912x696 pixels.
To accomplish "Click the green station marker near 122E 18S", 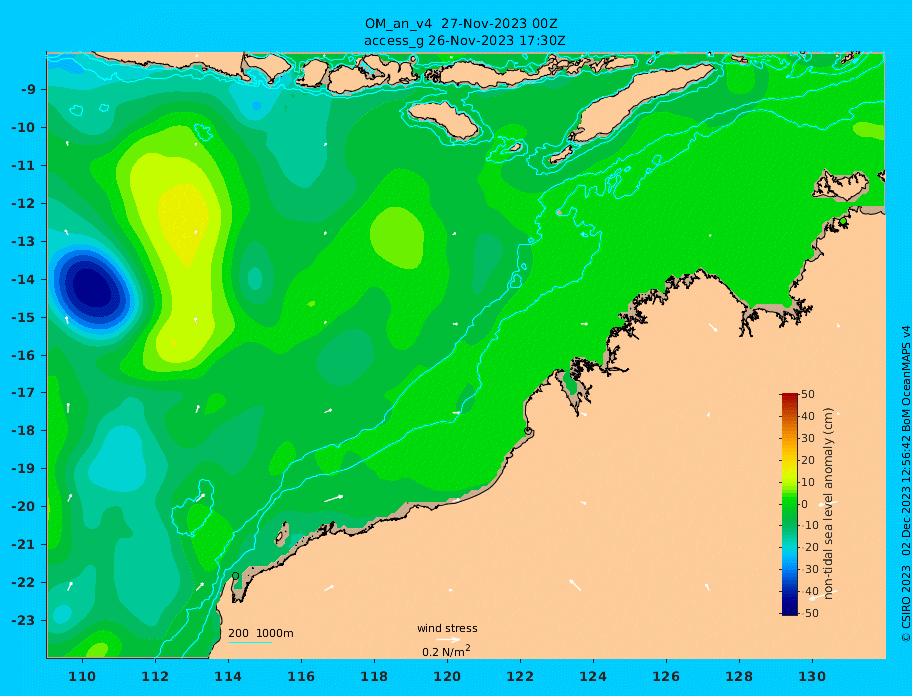I will pos(528,431).
